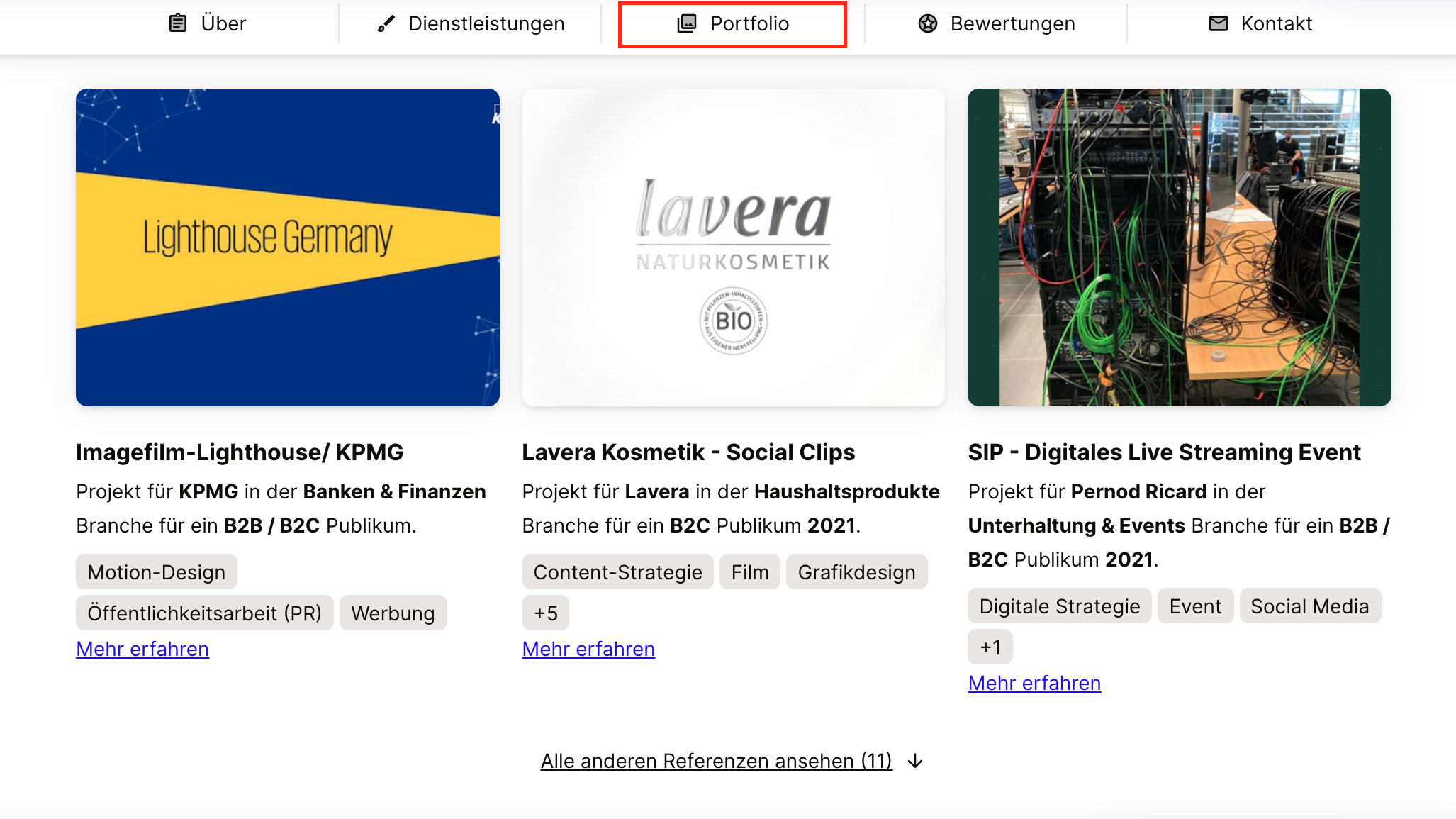Expand the +1 tag on SIP card
This screenshot has width=1456, height=819.
(990, 647)
